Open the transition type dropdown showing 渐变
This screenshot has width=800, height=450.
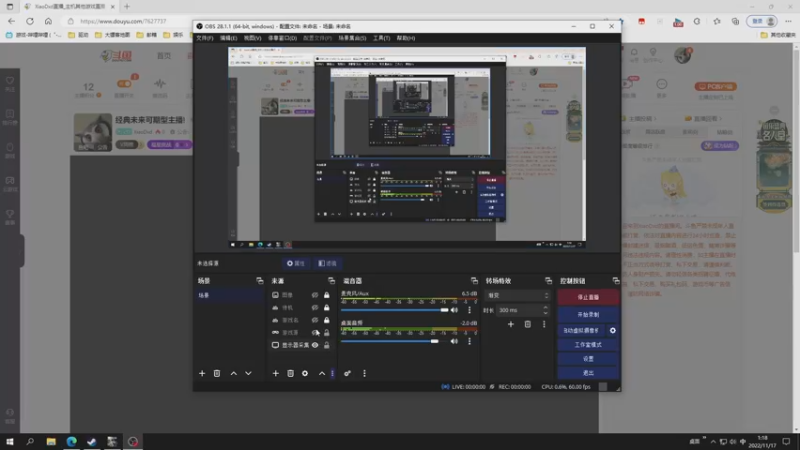tap(517, 295)
